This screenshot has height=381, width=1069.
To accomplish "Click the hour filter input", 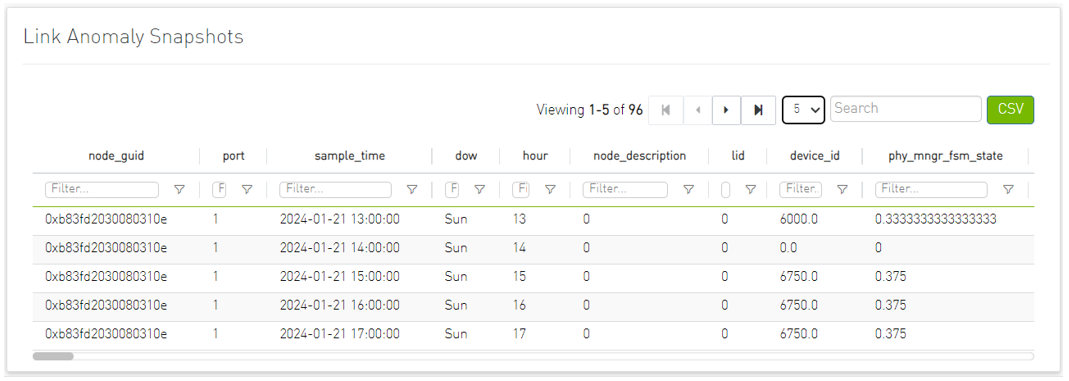I will 521,189.
